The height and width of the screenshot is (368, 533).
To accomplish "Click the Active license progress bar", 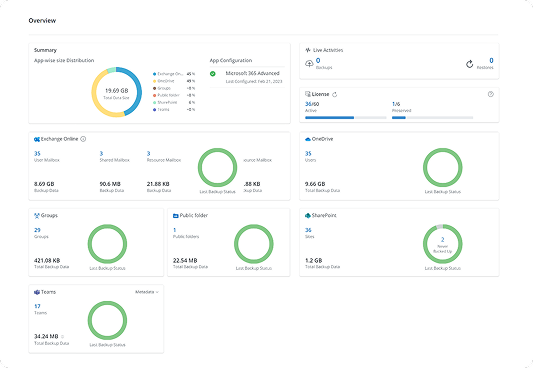I will point(346,118).
